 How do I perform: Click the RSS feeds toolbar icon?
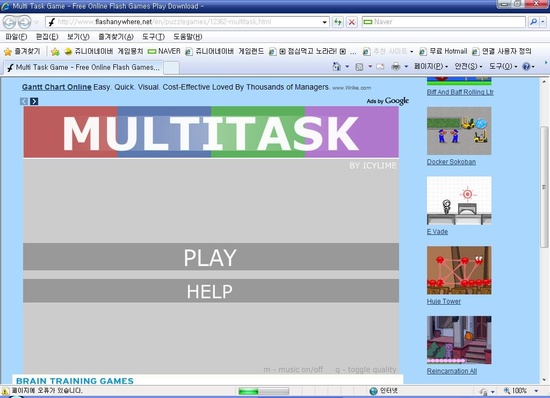(x=359, y=67)
